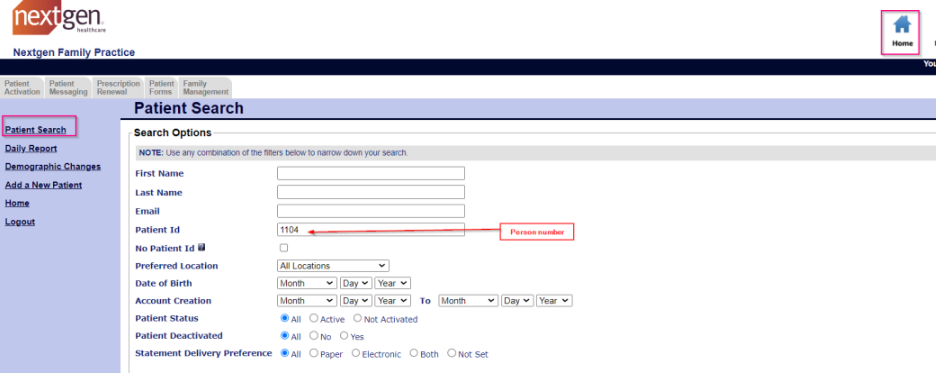Open Account Creation start Month dropdown
The image size is (936, 373).
coord(307,301)
